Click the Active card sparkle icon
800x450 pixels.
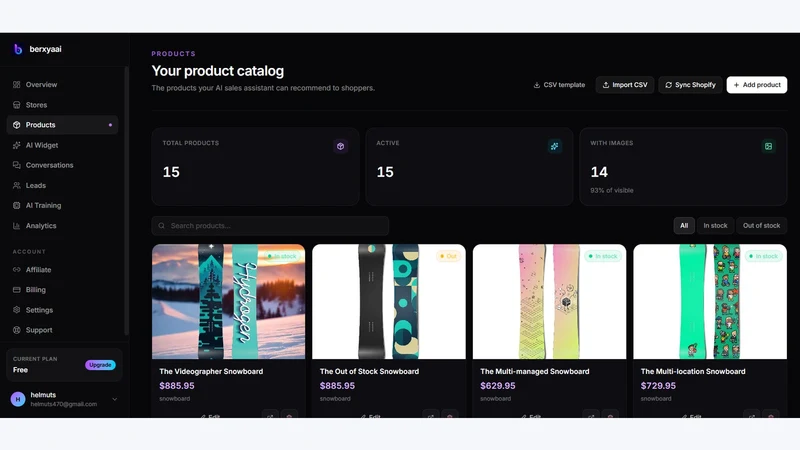pos(554,146)
